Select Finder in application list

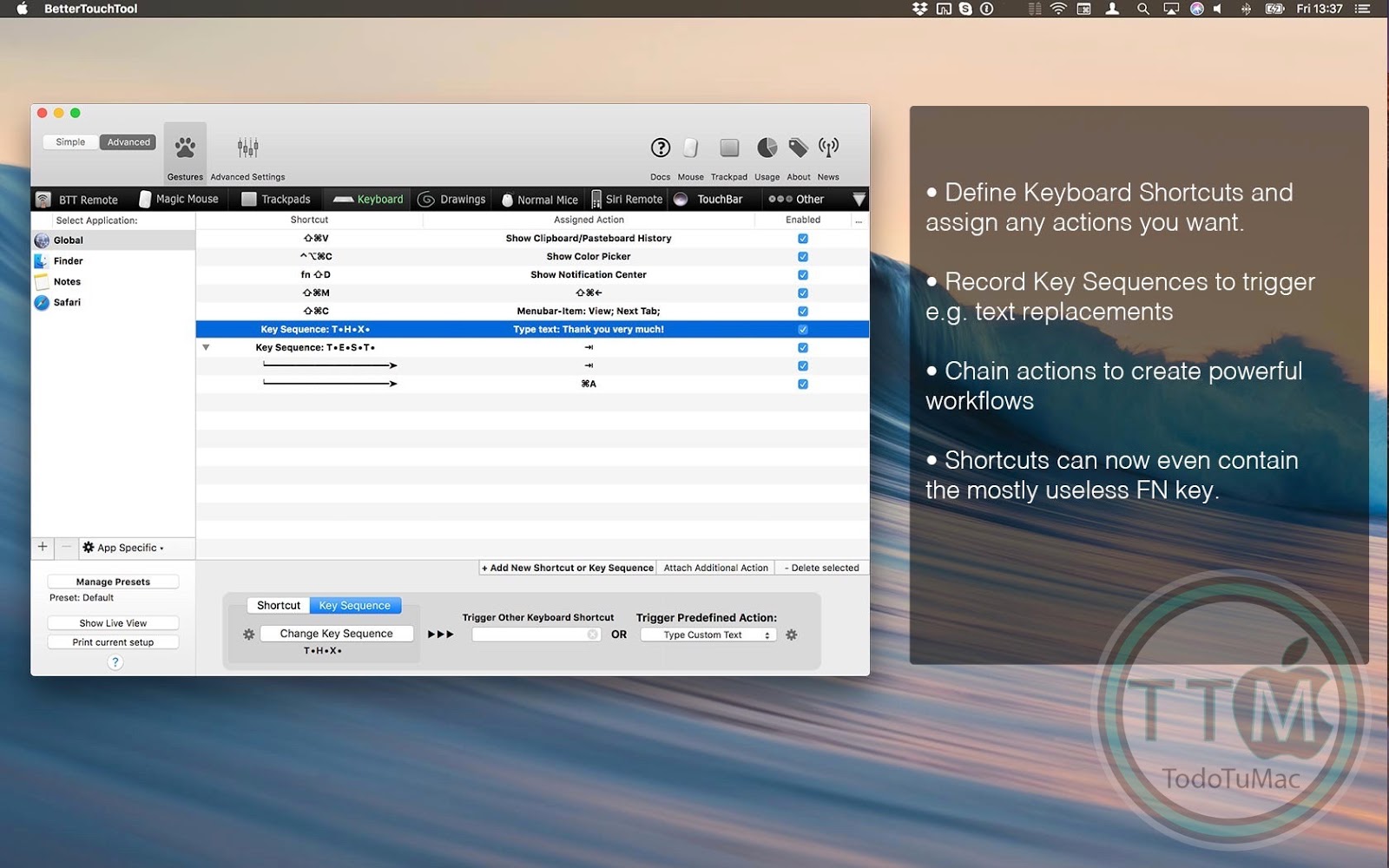[113, 261]
